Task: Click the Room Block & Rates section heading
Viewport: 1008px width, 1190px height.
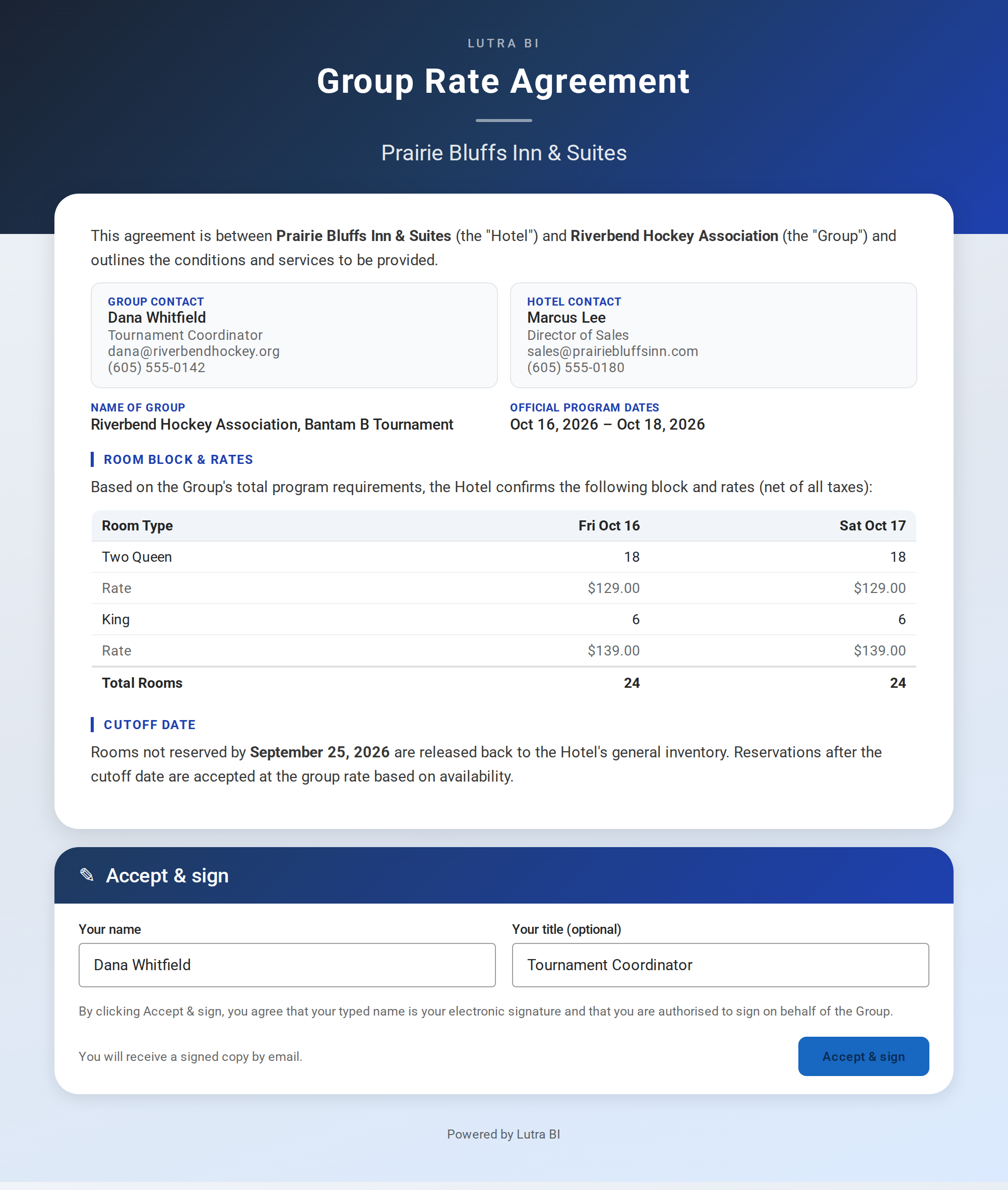Action: pos(178,459)
